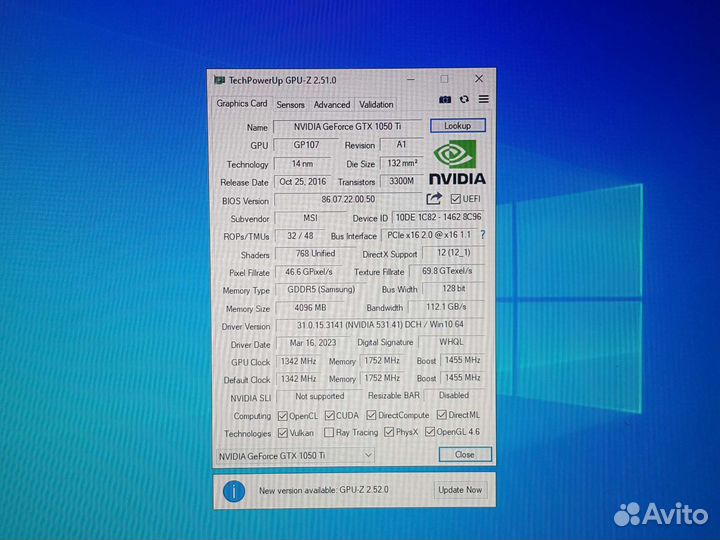The image size is (720, 540).
Task: Click the Bandwidth value 112.1 GB/s
Action: (446, 307)
